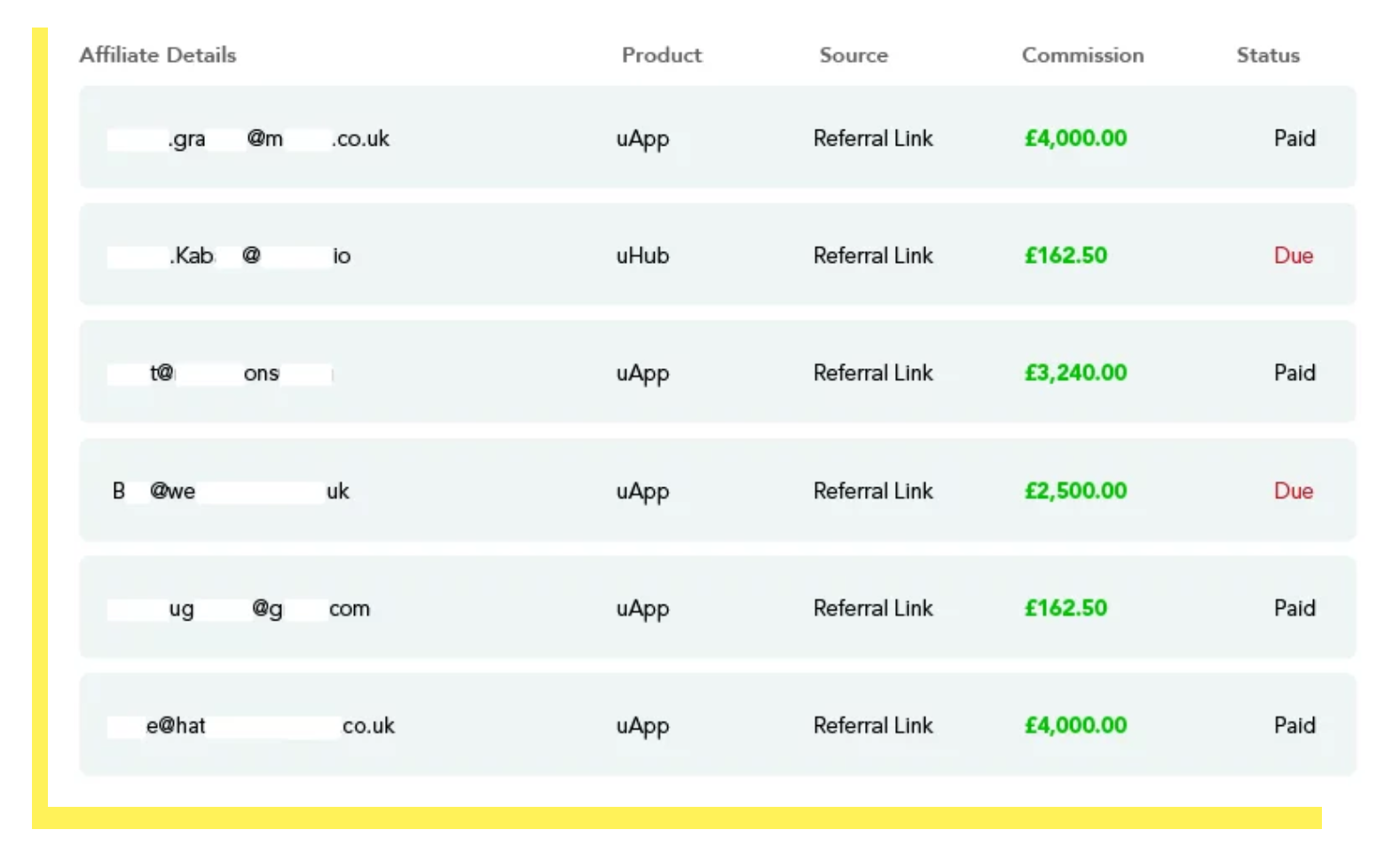The image size is (1400, 861).
Task: Click the Due status beside £2,500.00
Action: [x=1294, y=491]
